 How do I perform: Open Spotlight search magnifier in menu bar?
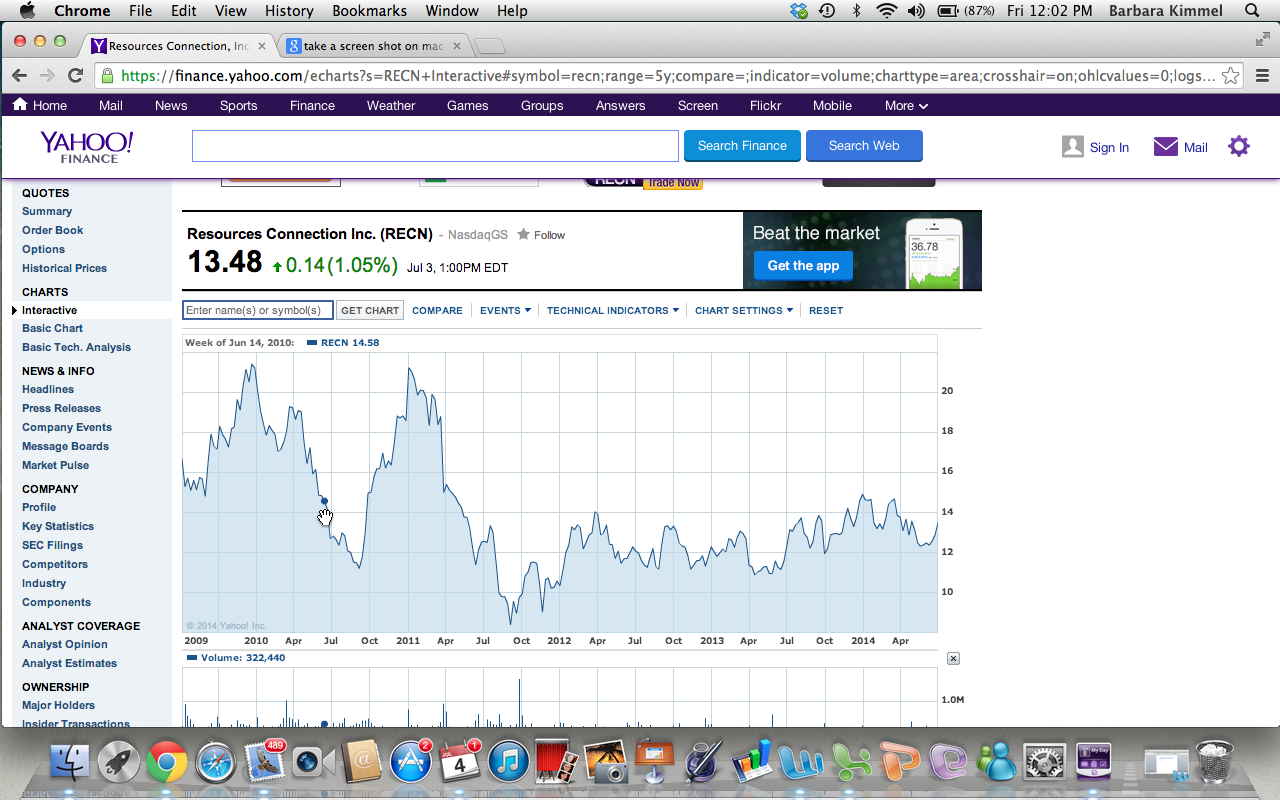tap(1252, 11)
